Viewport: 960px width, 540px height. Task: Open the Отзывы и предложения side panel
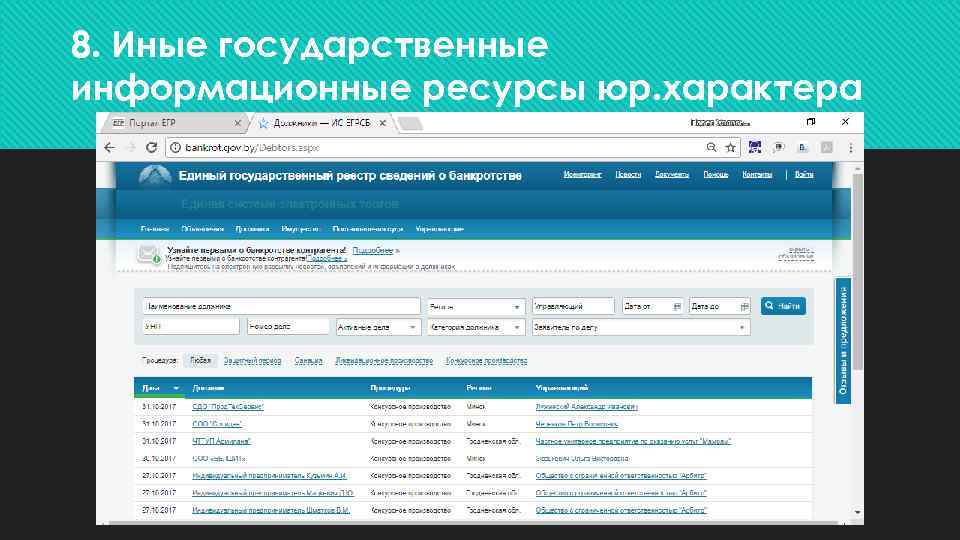[843, 340]
